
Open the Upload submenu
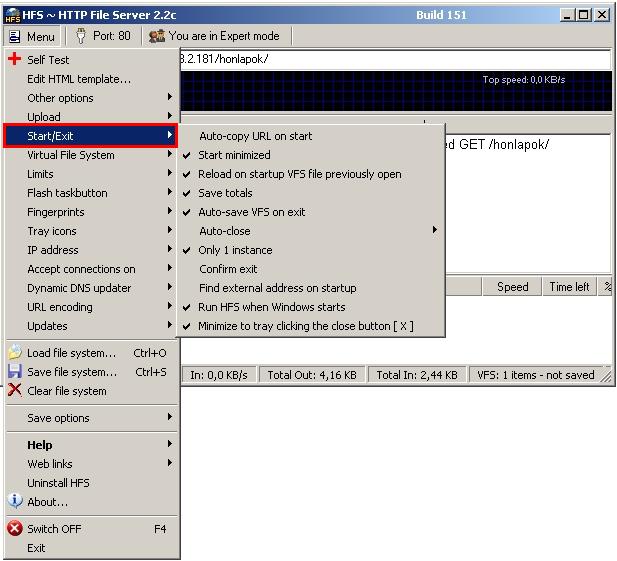point(91,117)
